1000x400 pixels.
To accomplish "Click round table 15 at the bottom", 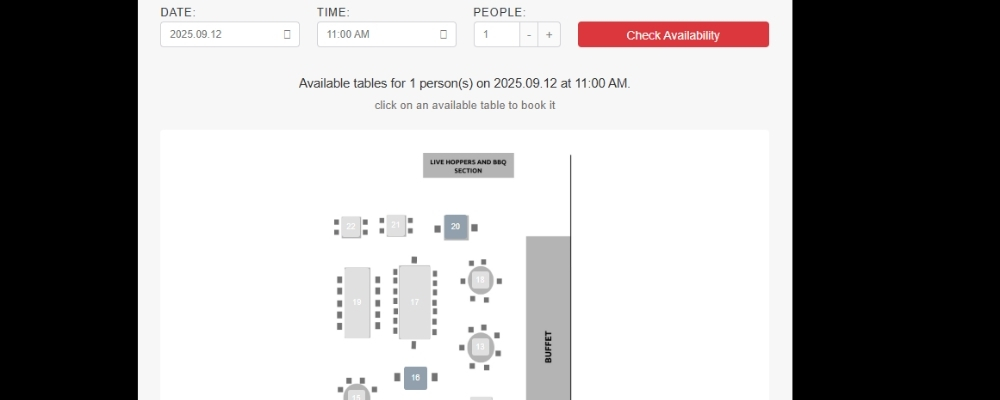I will click(357, 395).
